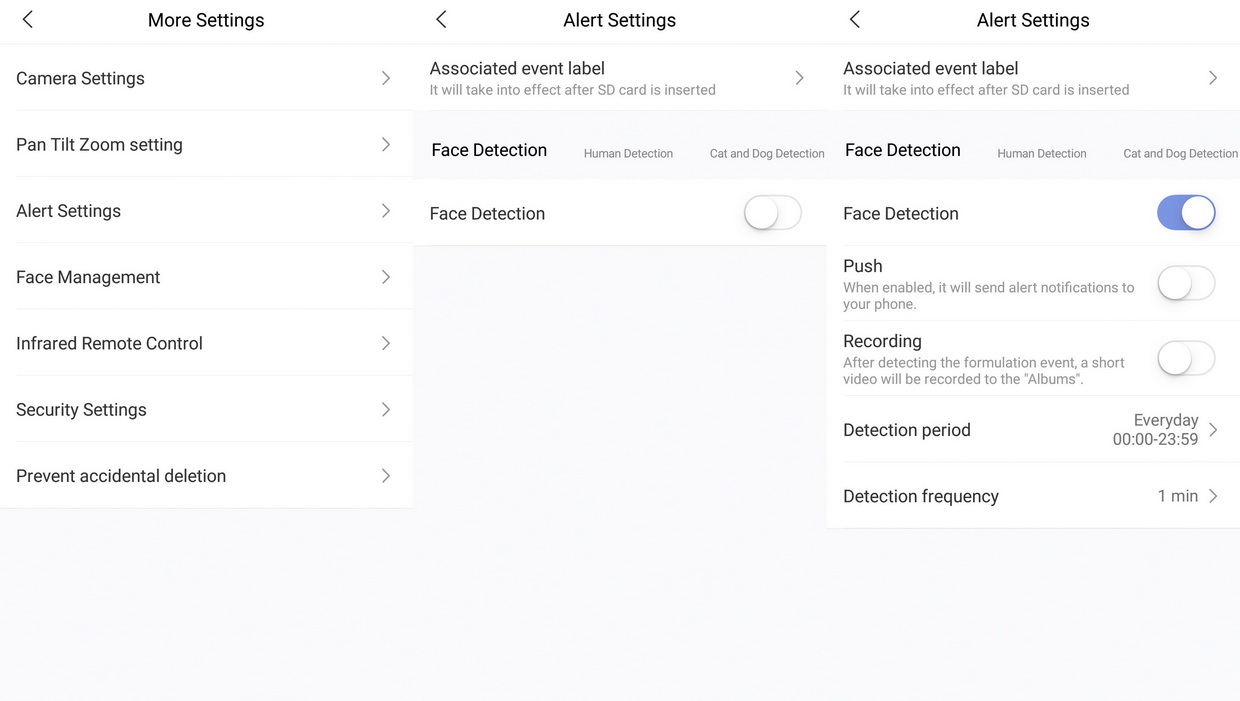Enable the Push notifications switch
The height and width of the screenshot is (701, 1240).
click(x=1185, y=283)
